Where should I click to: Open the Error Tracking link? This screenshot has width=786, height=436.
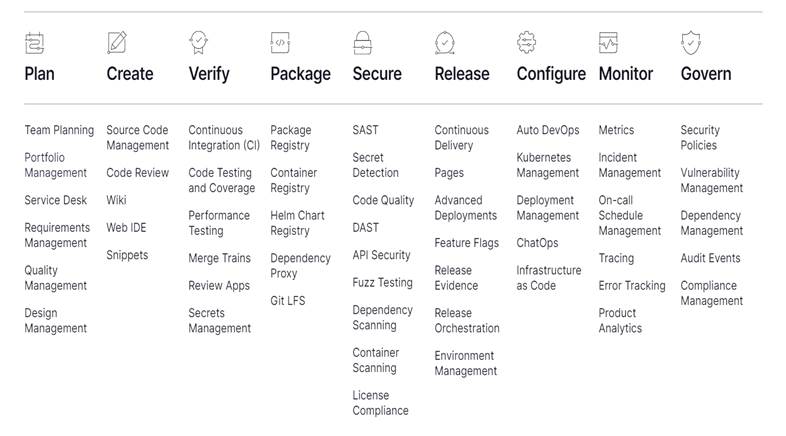[x=632, y=285]
